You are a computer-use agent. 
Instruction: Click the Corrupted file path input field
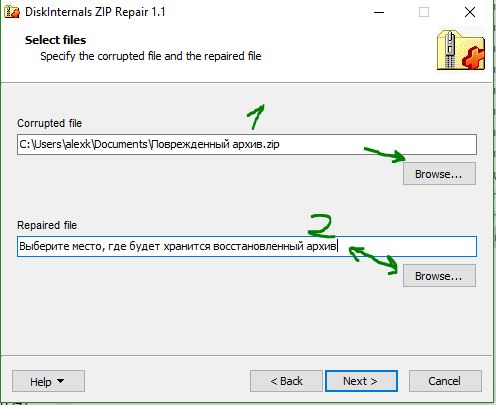click(247, 144)
